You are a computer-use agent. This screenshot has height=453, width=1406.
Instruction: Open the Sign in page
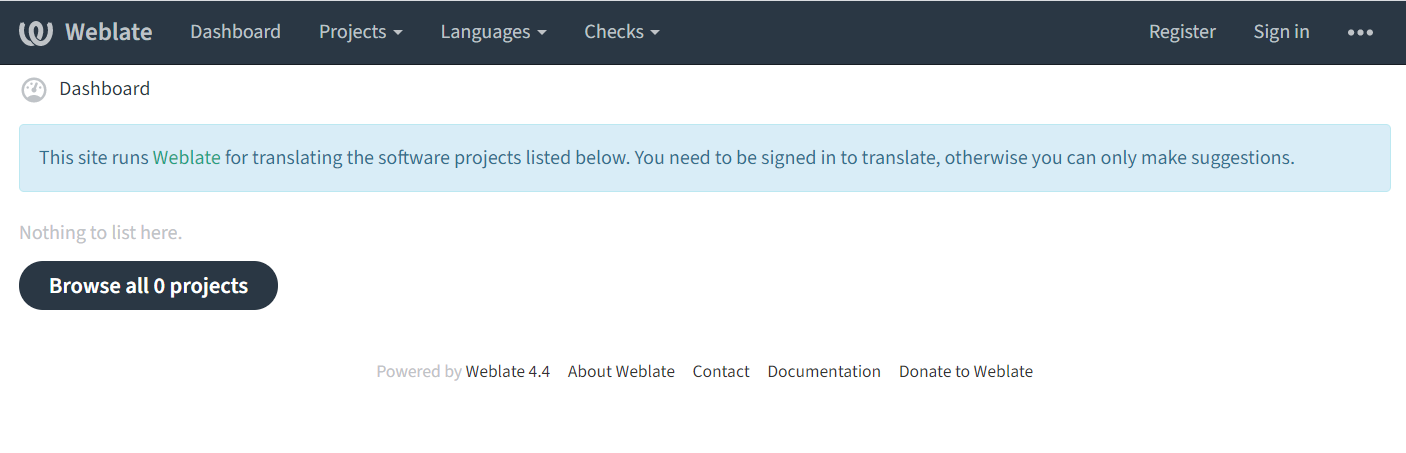pos(1281,32)
